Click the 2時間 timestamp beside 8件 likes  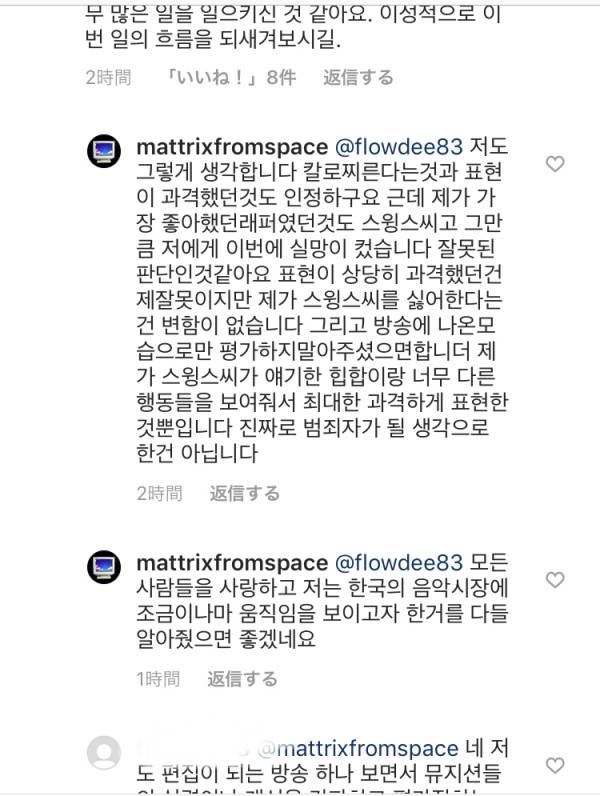click(108, 77)
